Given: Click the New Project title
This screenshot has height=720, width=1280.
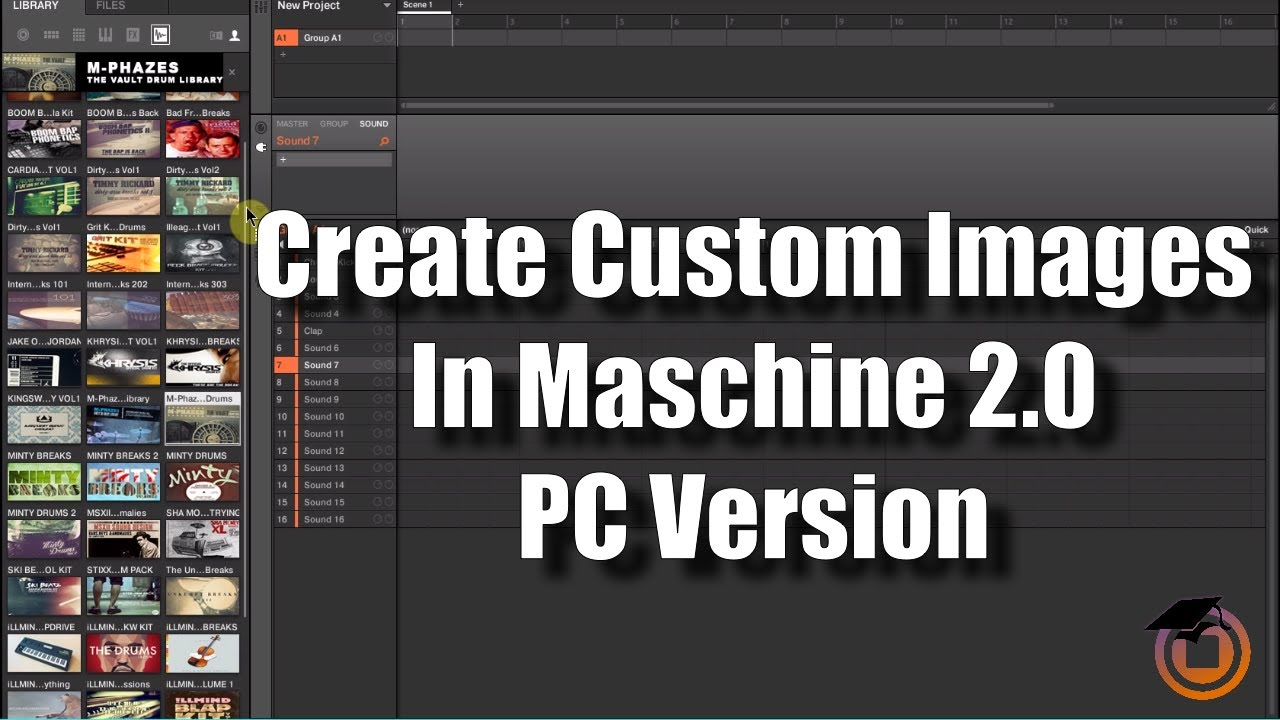Looking at the screenshot, I should pos(309,6).
